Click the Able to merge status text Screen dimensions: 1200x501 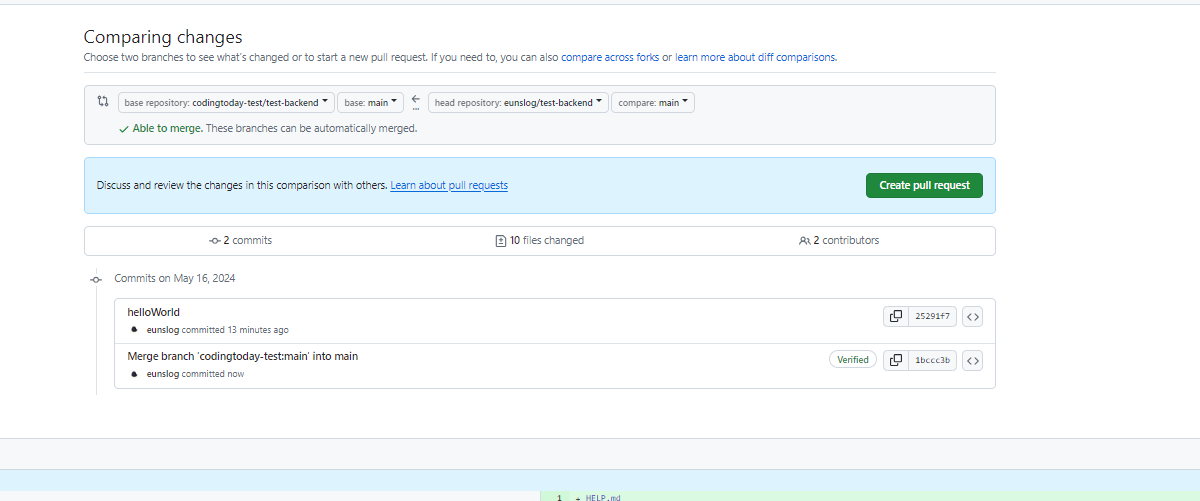point(168,128)
